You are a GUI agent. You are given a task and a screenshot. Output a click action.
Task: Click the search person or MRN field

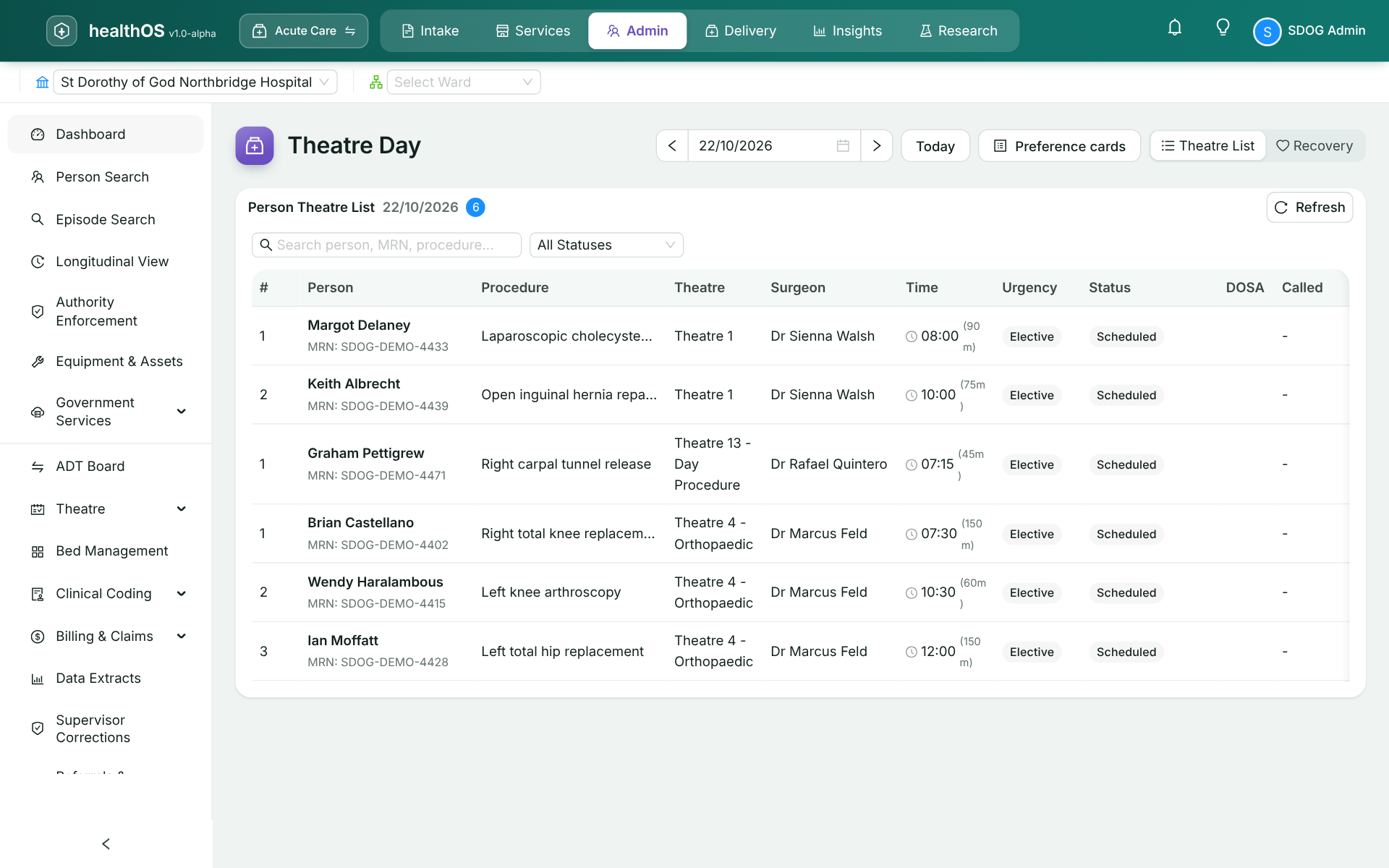(386, 245)
